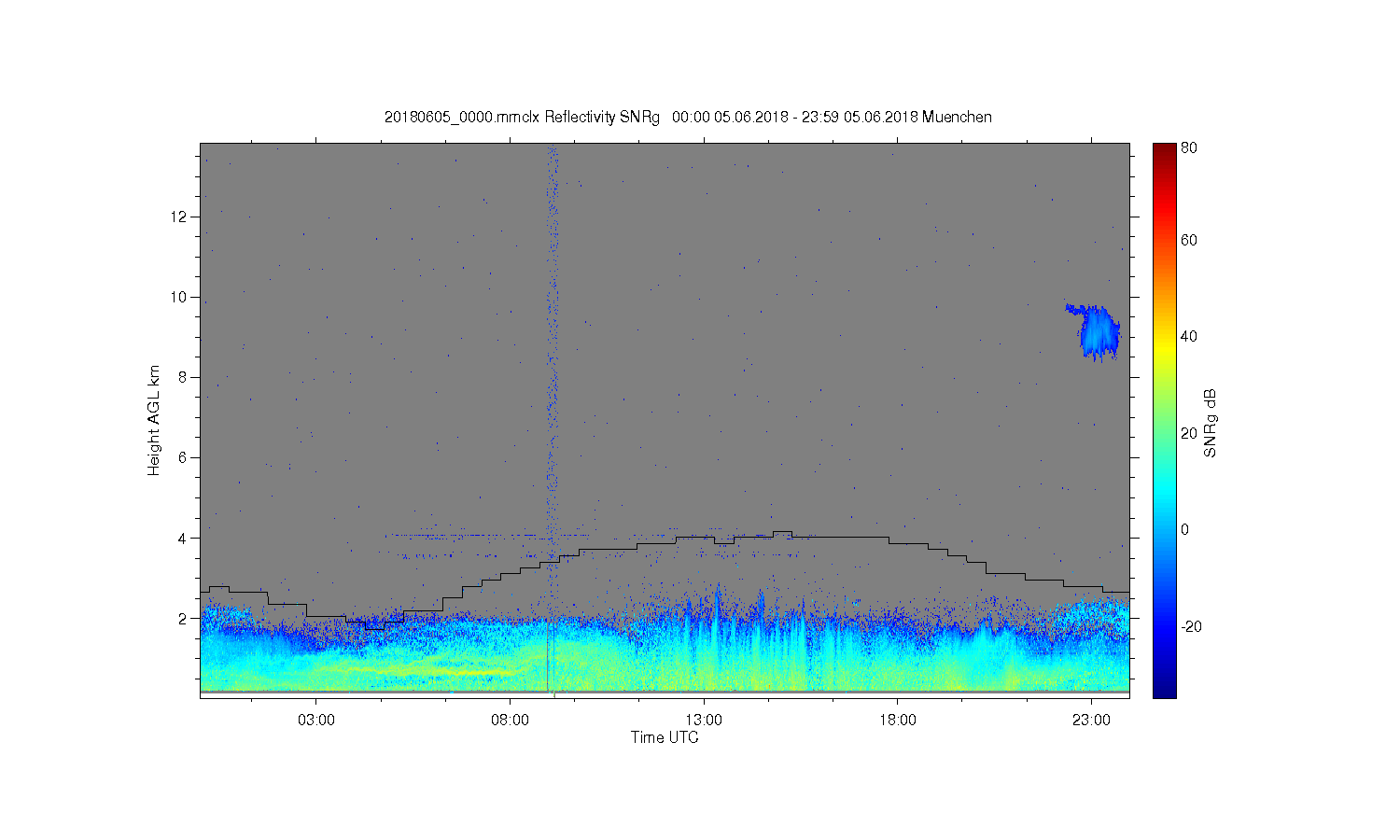1400x840 pixels.
Task: Click the colorbar value '80'
Action: (x=1188, y=147)
